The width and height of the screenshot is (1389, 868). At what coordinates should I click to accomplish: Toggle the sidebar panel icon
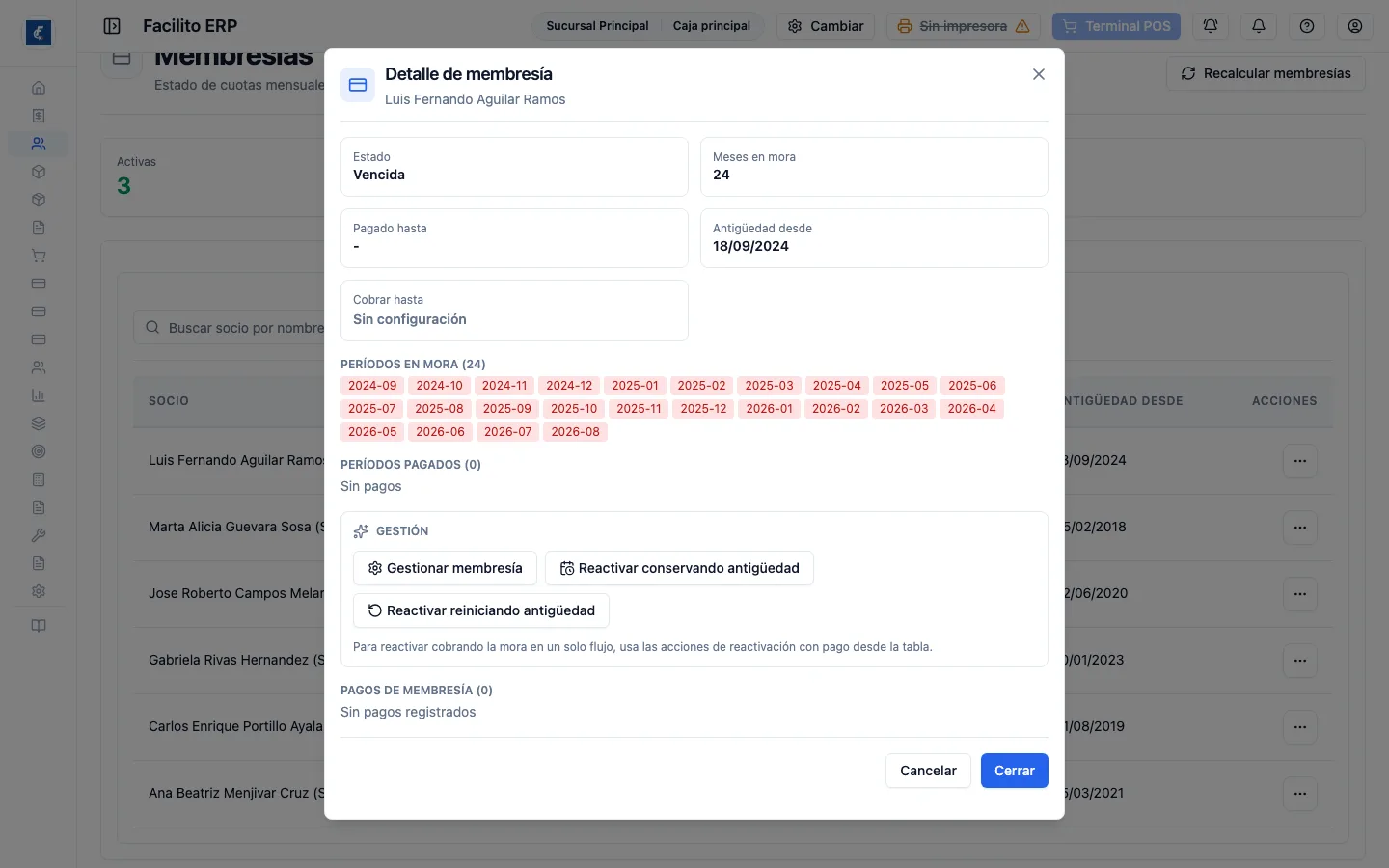point(112,26)
